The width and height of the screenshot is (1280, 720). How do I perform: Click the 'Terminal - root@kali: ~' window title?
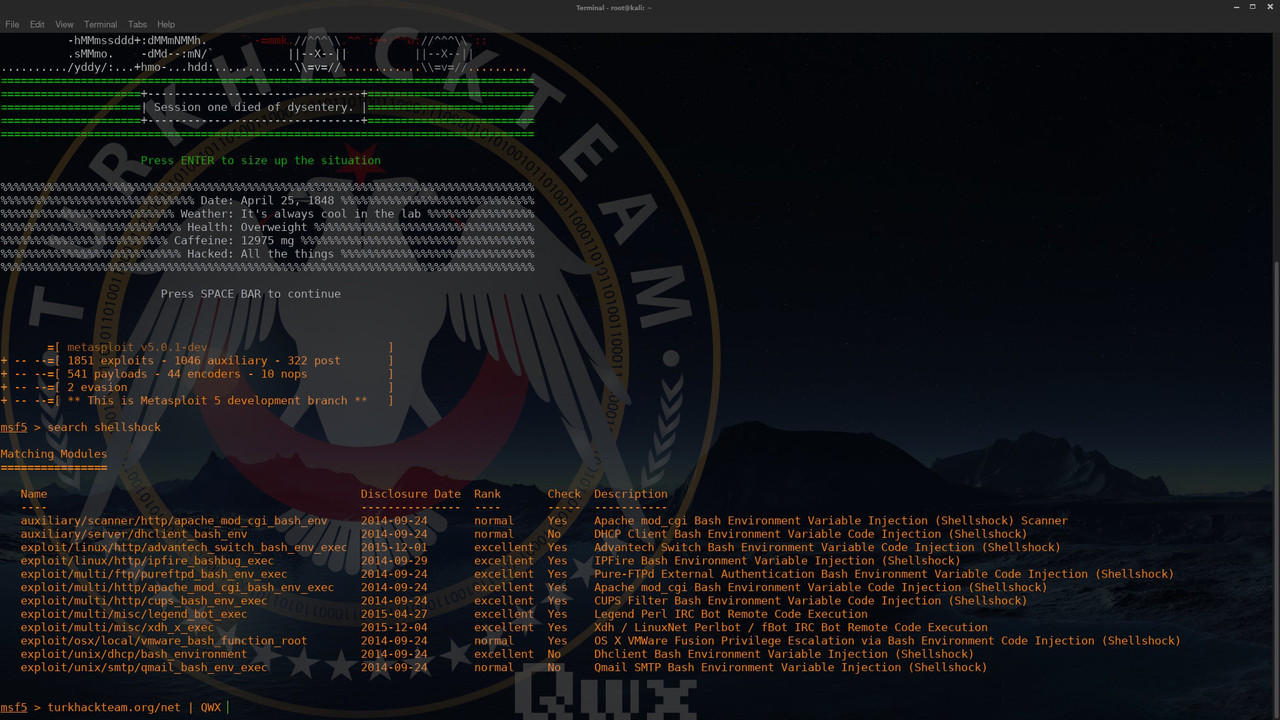[614, 7]
